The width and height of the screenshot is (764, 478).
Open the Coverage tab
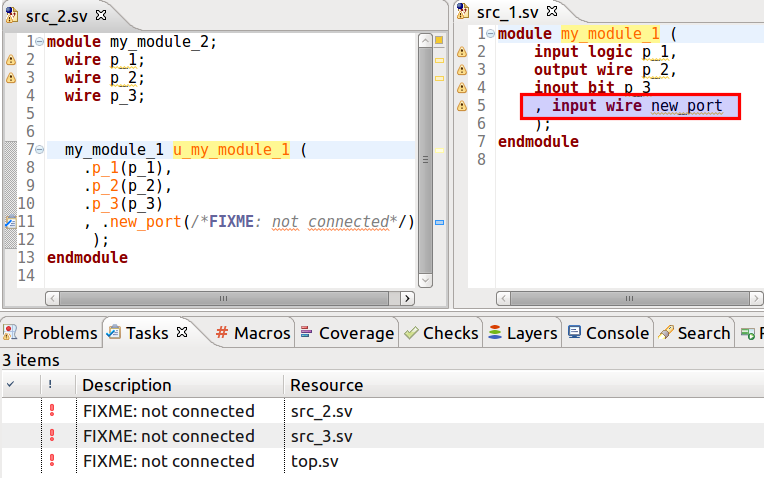347,333
